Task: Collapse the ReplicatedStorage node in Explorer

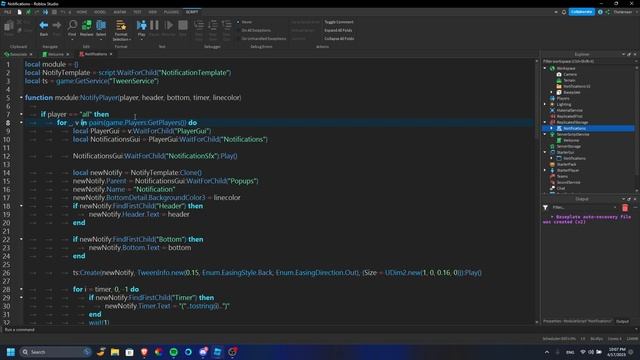Action: tap(545, 122)
